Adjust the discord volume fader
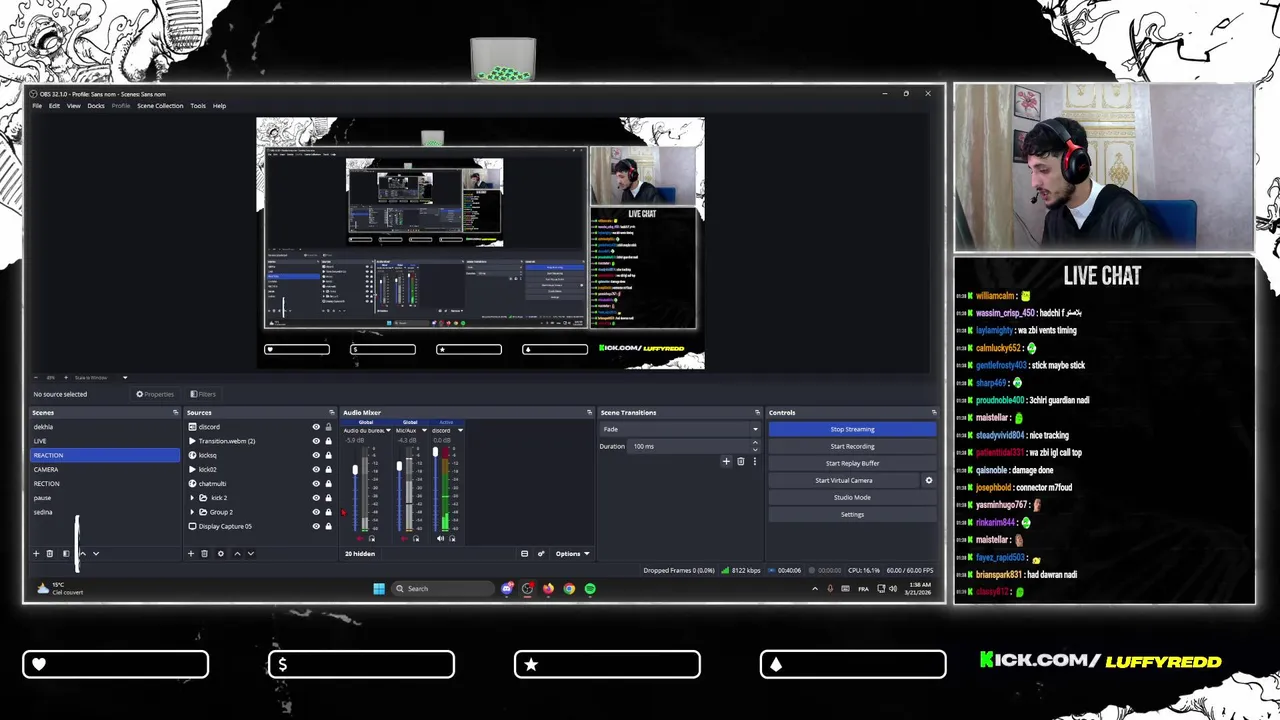Viewport: 1280px width, 720px height. [x=435, y=453]
